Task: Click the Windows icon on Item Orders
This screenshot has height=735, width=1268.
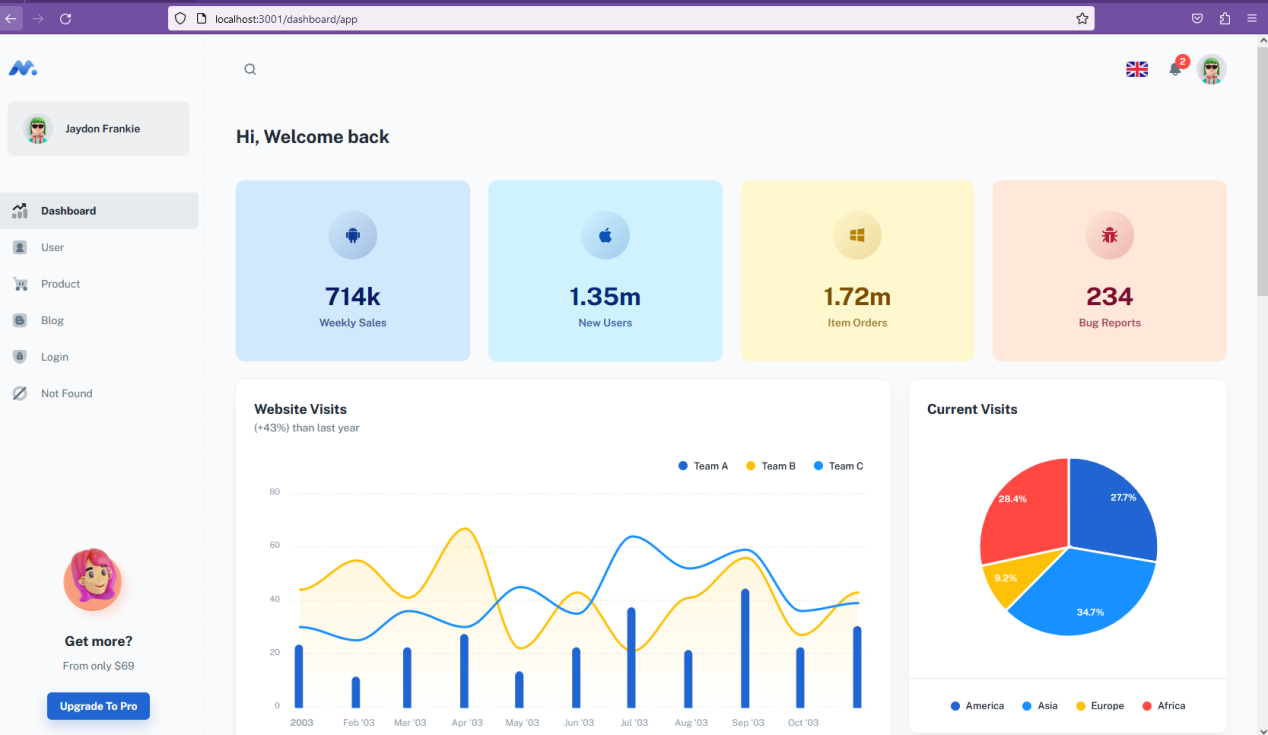Action: pos(857,236)
